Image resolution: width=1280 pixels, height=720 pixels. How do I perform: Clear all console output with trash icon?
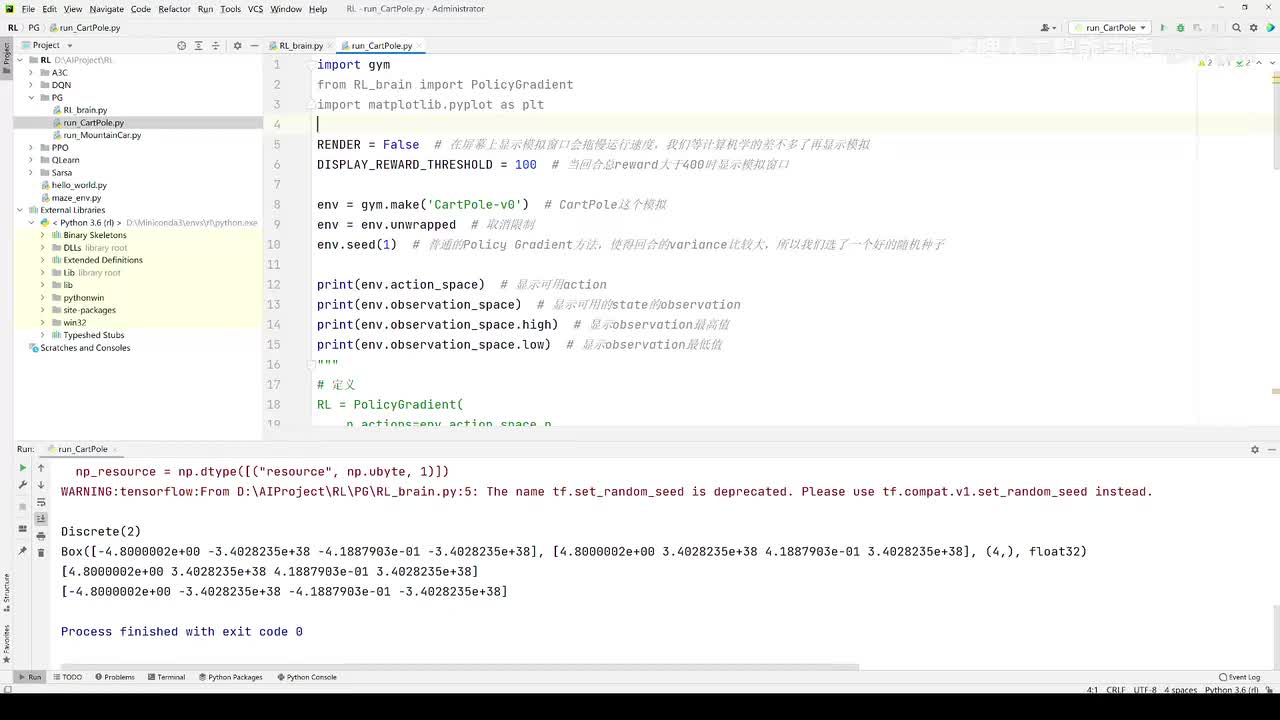(x=41, y=552)
